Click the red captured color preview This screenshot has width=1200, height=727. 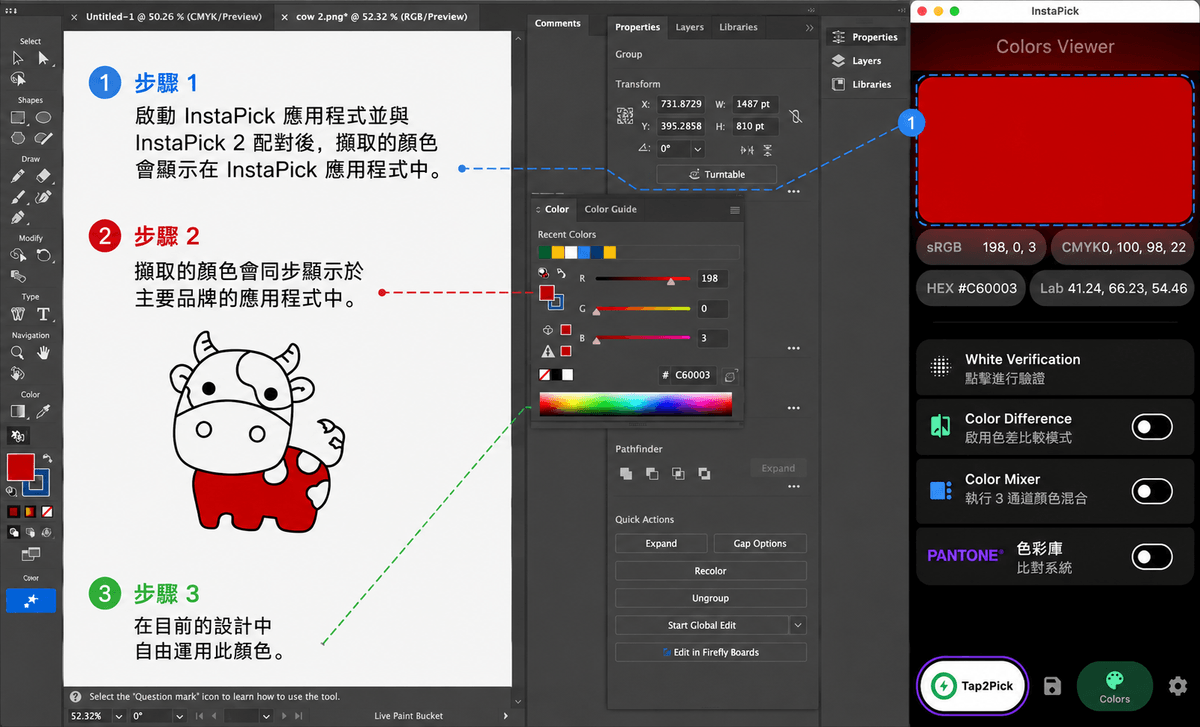(x=1054, y=150)
